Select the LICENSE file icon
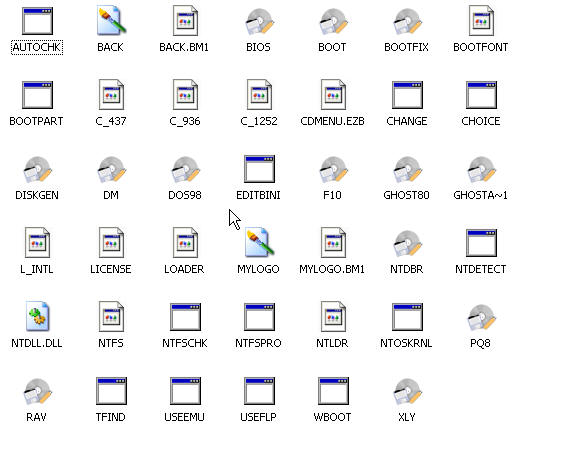The height and width of the screenshot is (458, 582). click(111, 242)
